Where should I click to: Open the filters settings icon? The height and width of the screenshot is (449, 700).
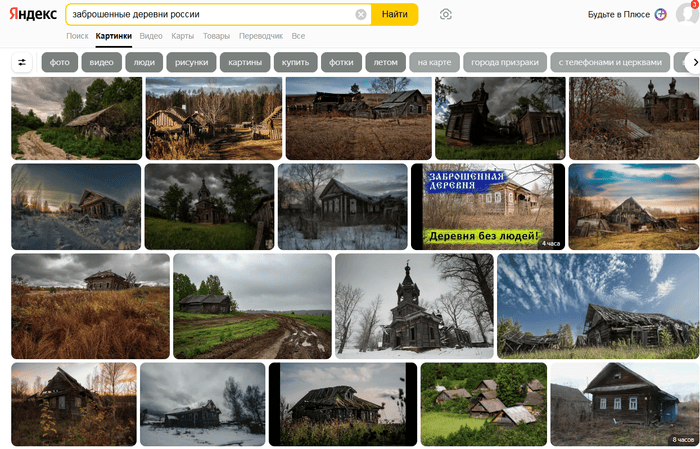(22, 62)
